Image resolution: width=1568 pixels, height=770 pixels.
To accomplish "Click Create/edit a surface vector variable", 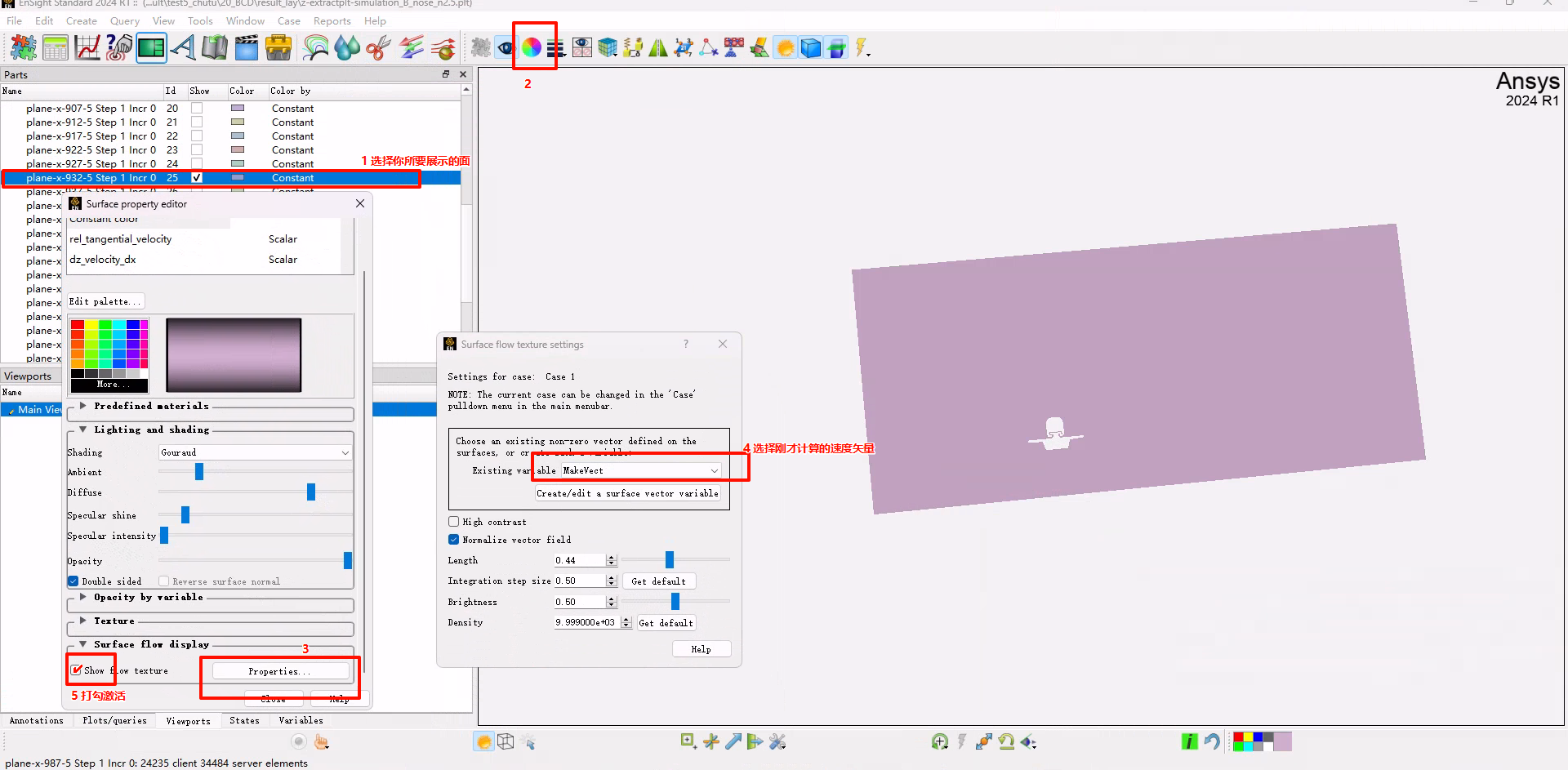I will 627,493.
